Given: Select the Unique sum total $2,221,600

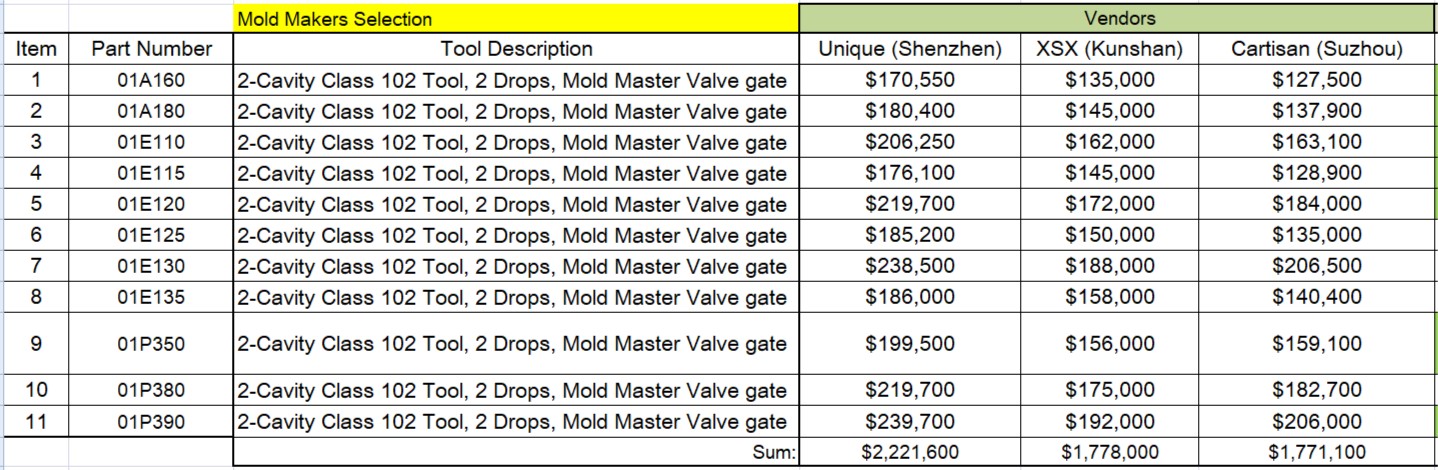Looking at the screenshot, I should (910, 453).
